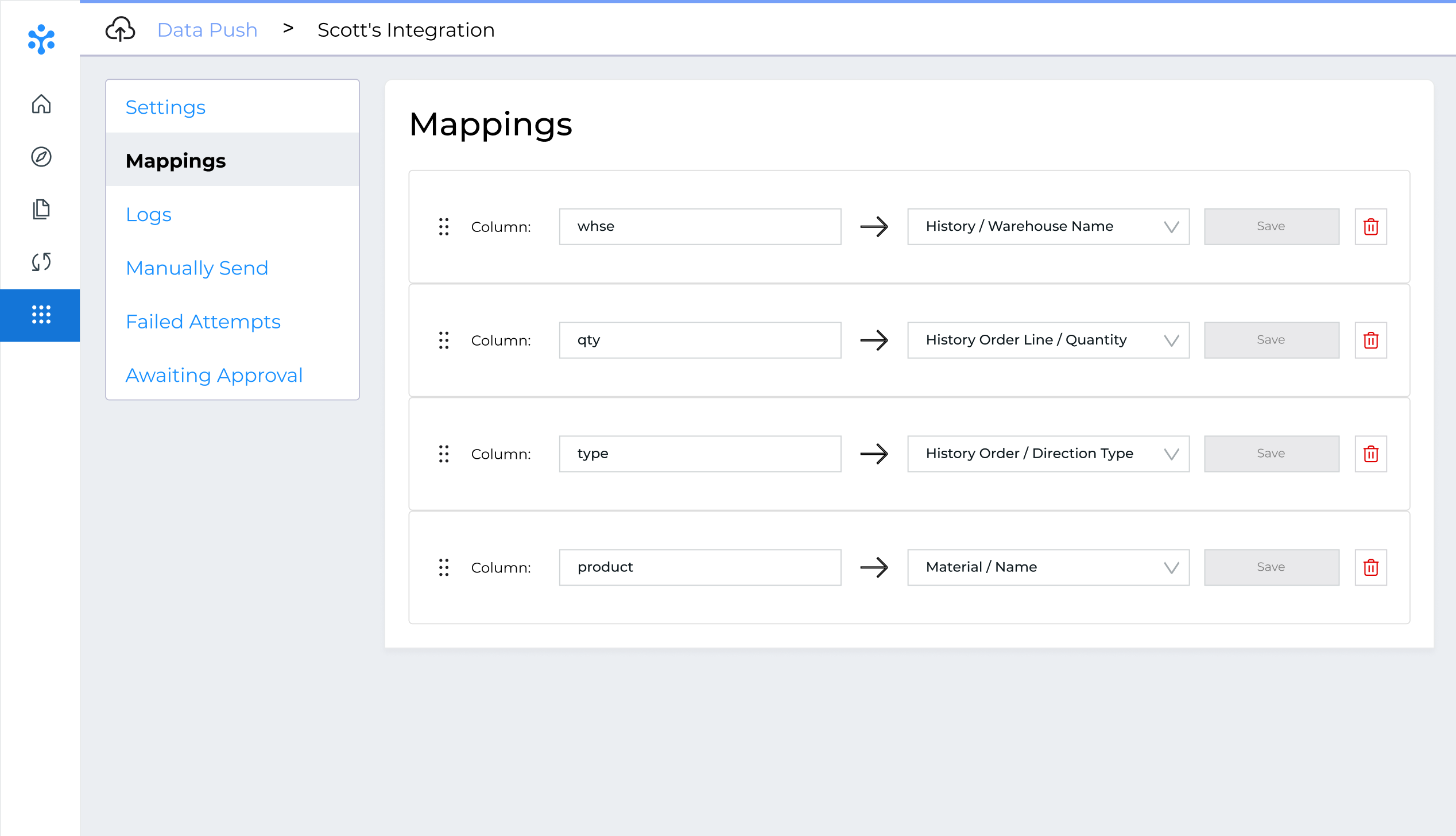Delete the whse mapping using its trash icon

pos(1371,226)
